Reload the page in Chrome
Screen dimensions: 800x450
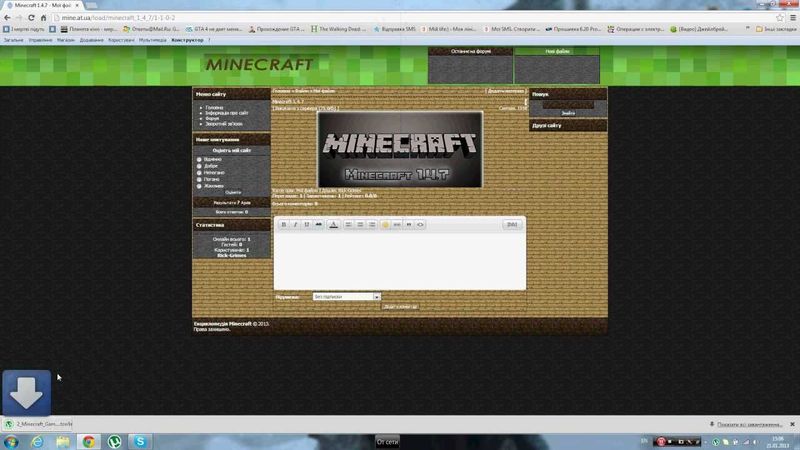point(31,17)
